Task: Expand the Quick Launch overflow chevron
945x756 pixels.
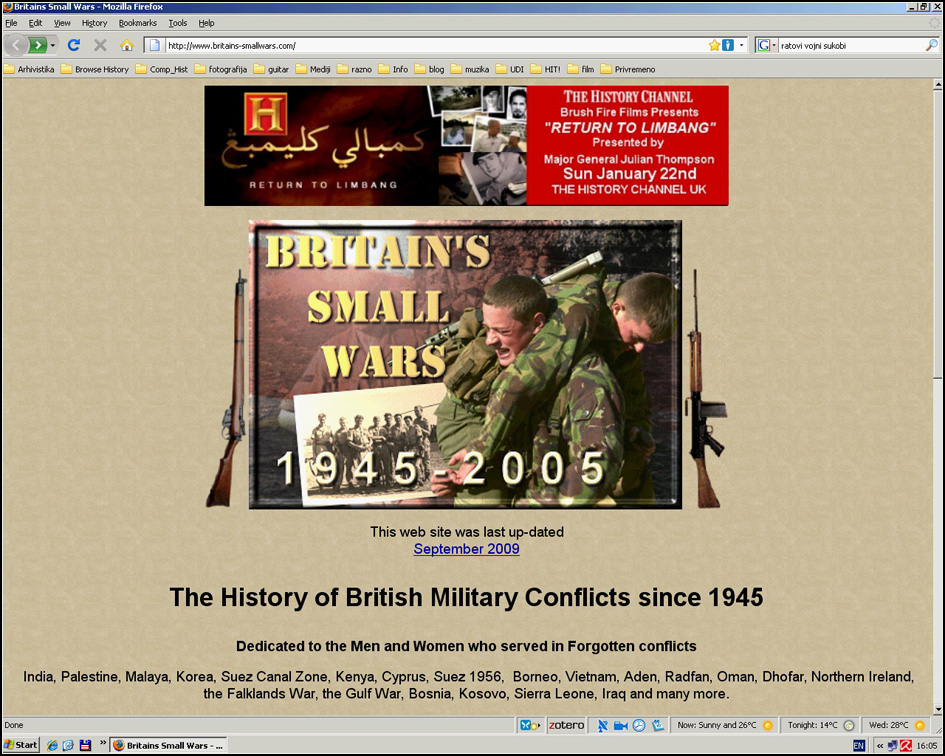Action: 102,744
